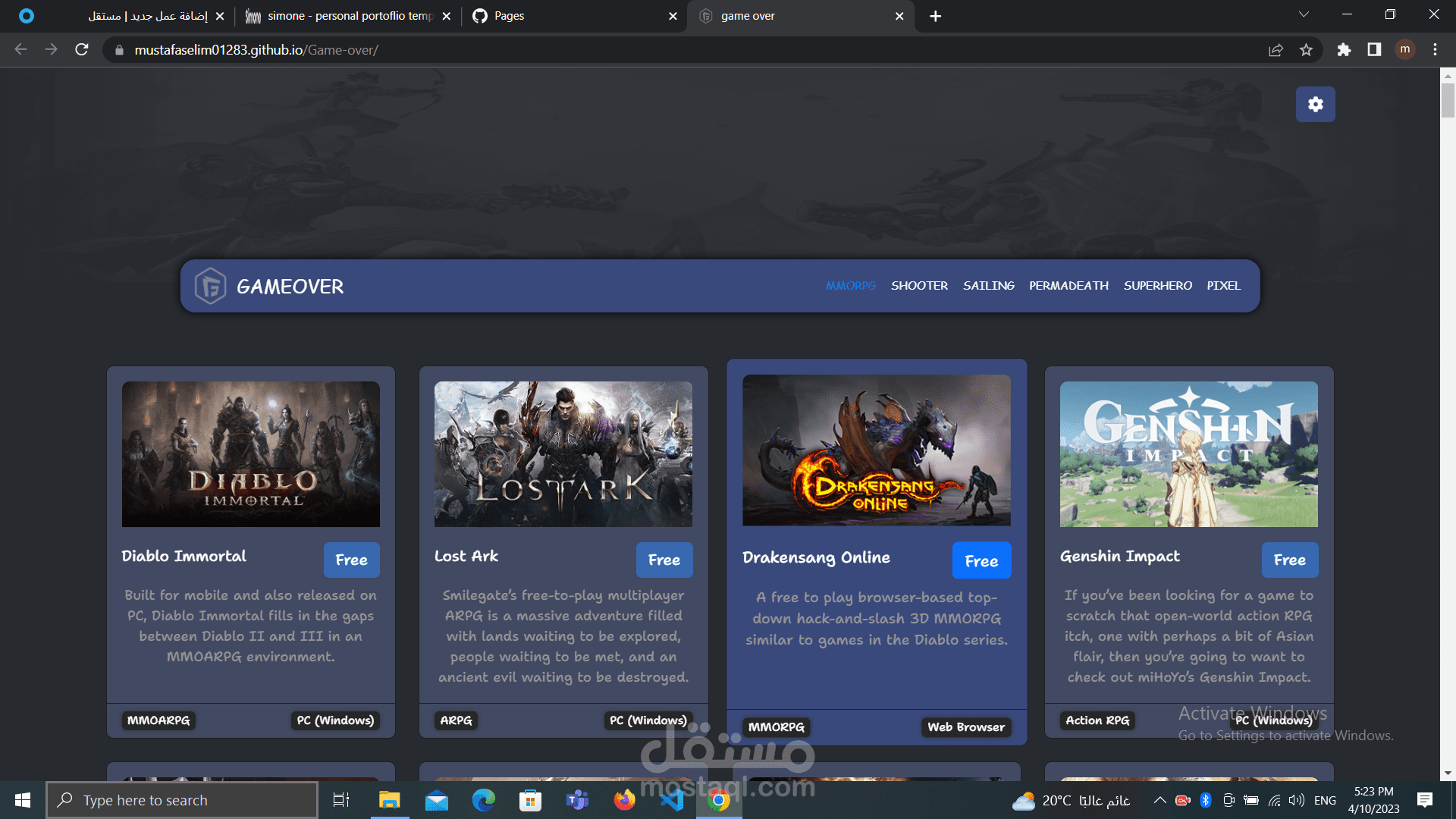This screenshot has width=1456, height=819.
Task: Open the Lost Ark game thumbnail
Action: click(x=563, y=454)
